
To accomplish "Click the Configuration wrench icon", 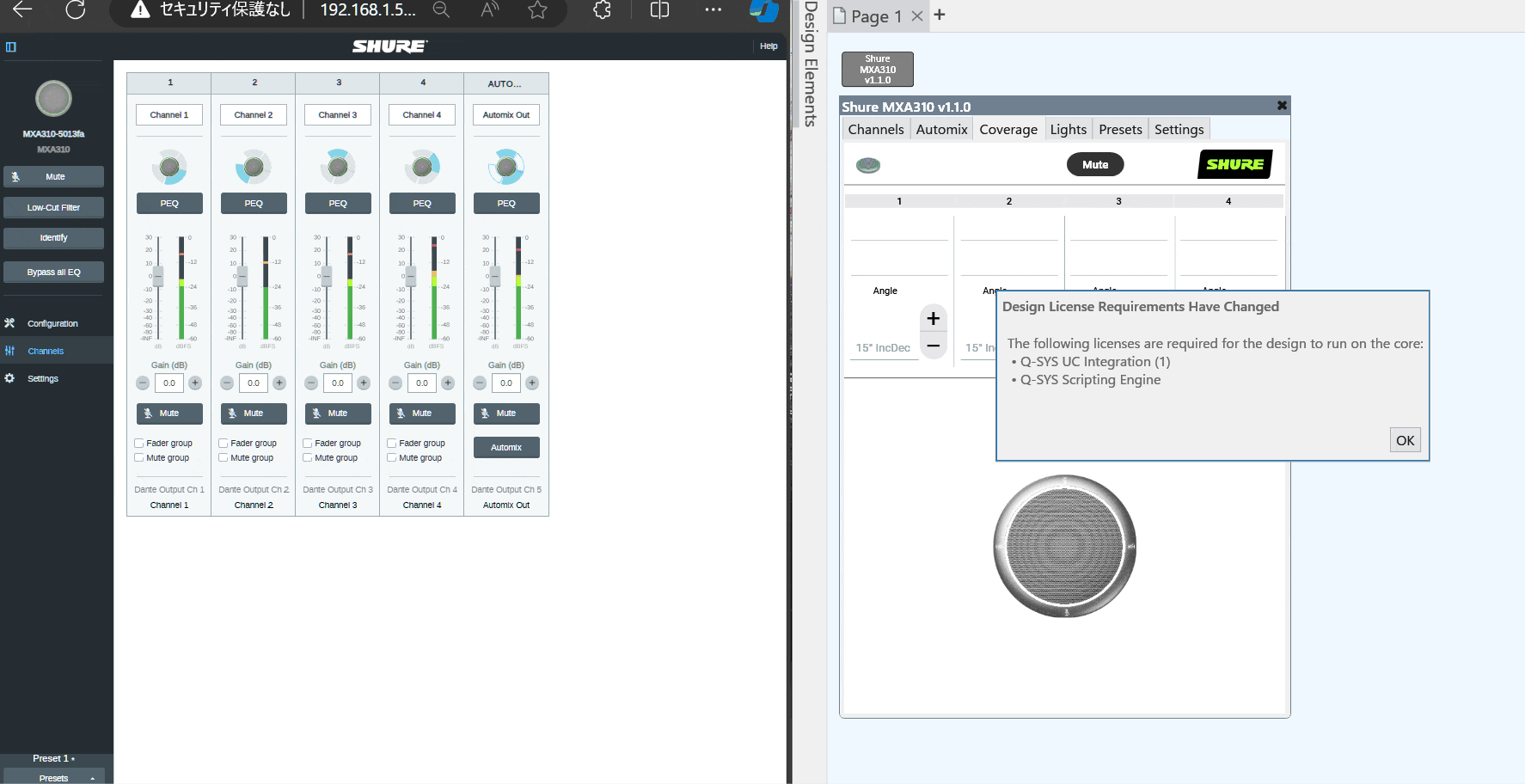I will (9, 323).
